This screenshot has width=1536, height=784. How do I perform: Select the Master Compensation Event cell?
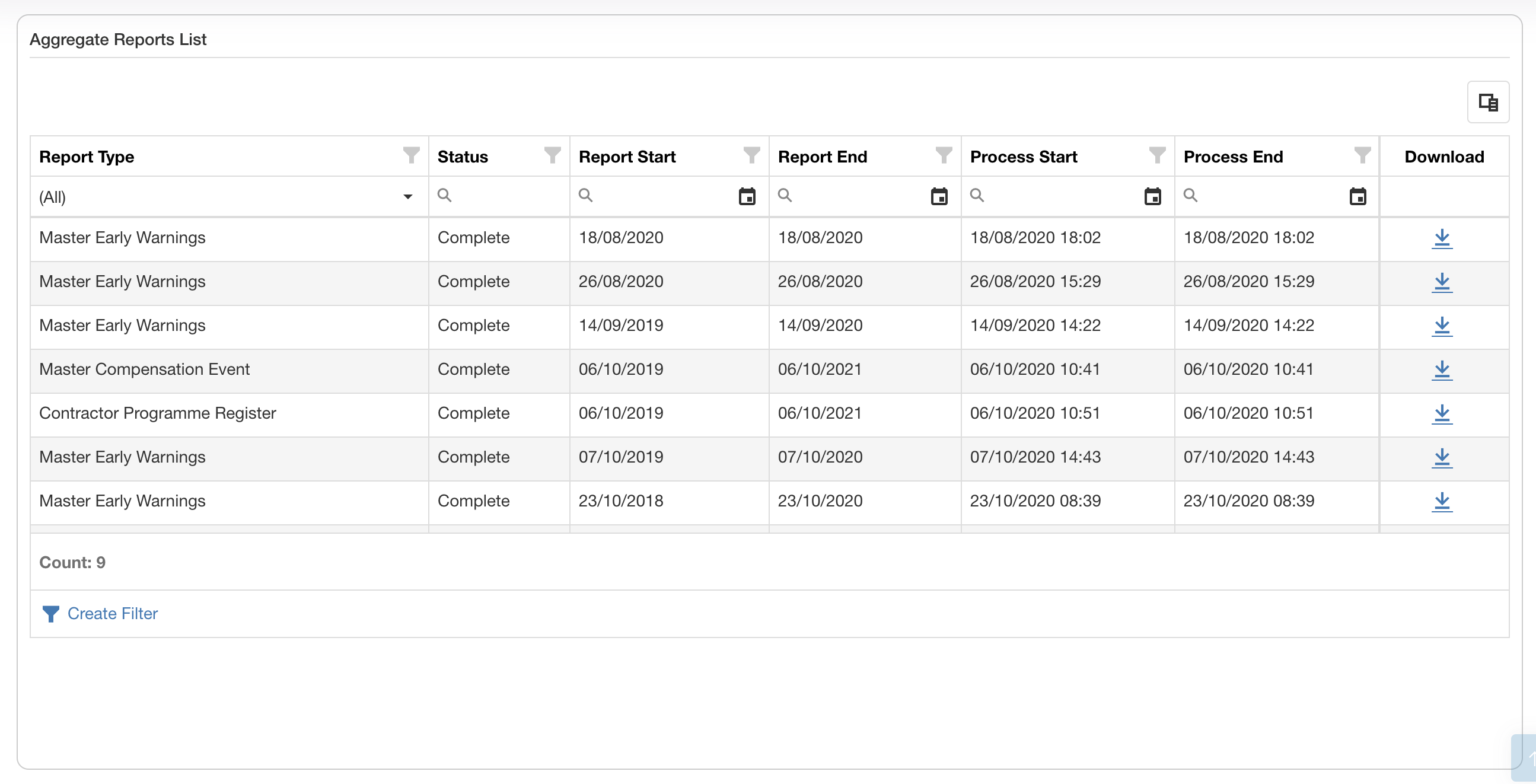tap(229, 369)
